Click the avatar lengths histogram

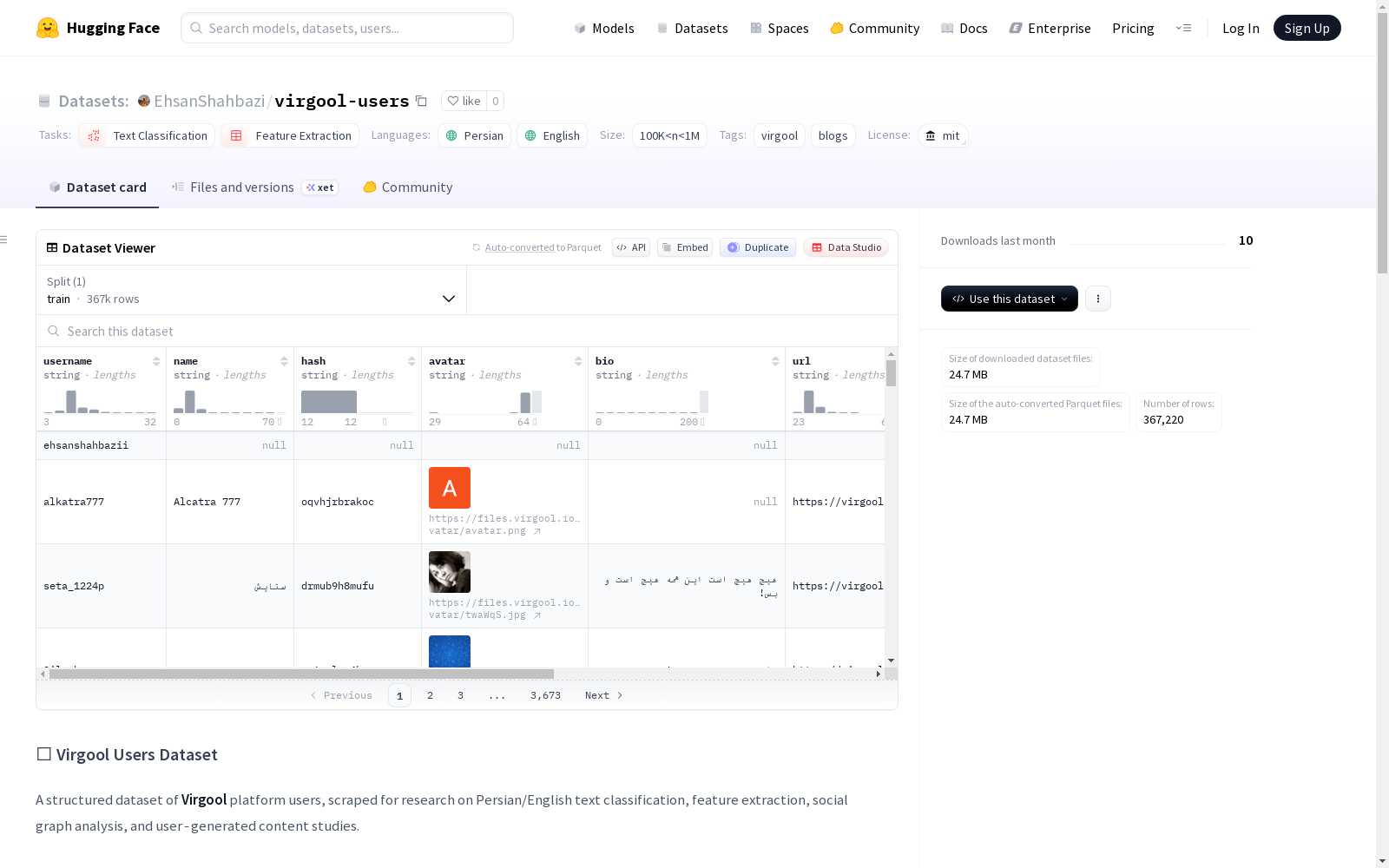[485, 401]
